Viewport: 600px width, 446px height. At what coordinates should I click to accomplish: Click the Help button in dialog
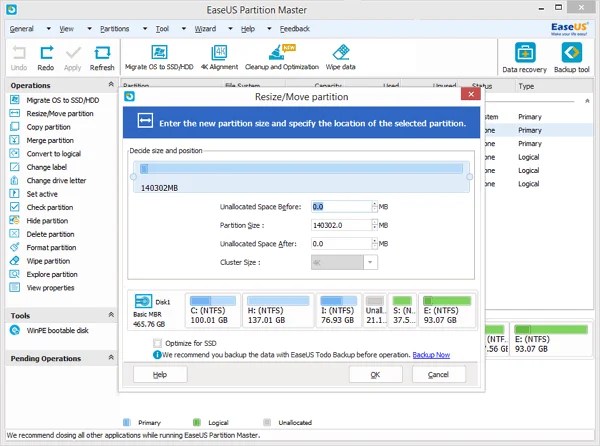(x=160, y=374)
